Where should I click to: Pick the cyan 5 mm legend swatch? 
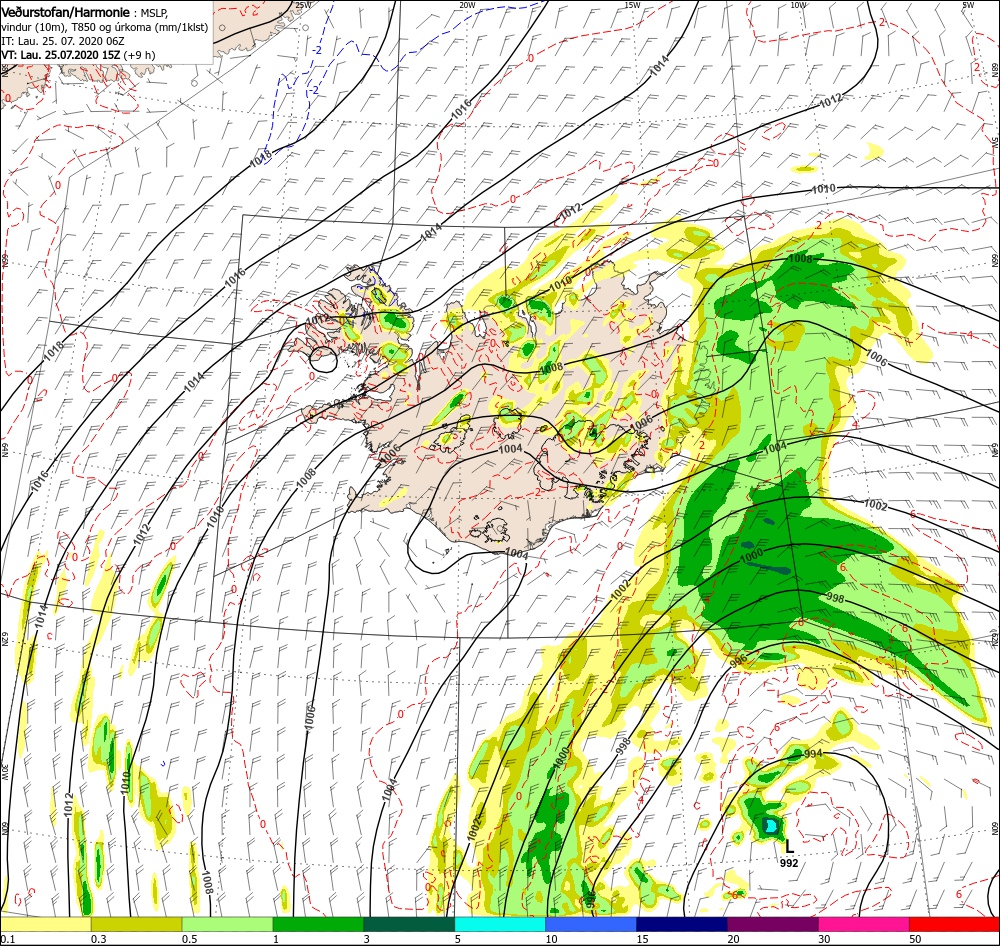(x=500, y=924)
